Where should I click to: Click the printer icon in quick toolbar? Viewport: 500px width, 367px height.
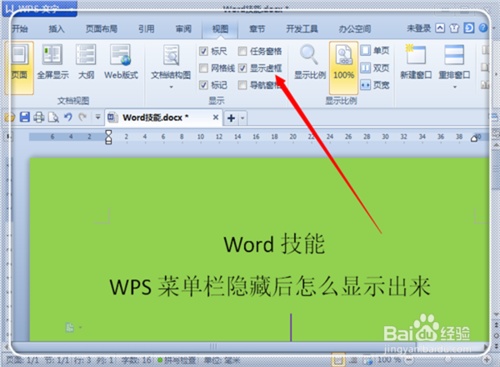(x=39, y=117)
